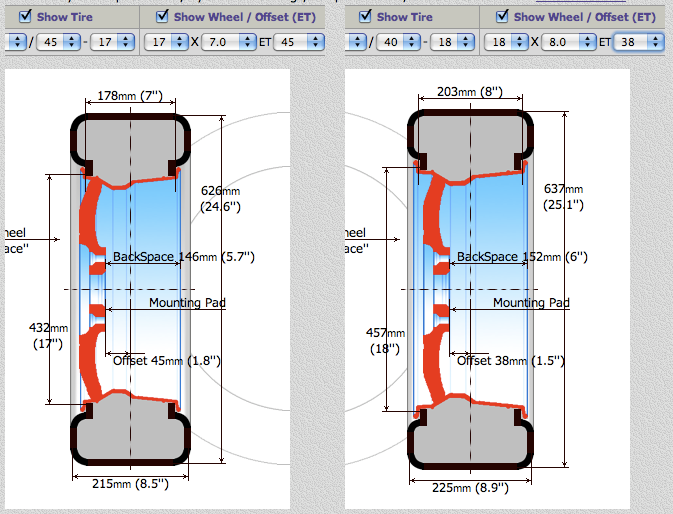Viewport: 673px width, 514px height.
Task: Open right tire aspect ratio 40 dropdown
Action: [398, 42]
